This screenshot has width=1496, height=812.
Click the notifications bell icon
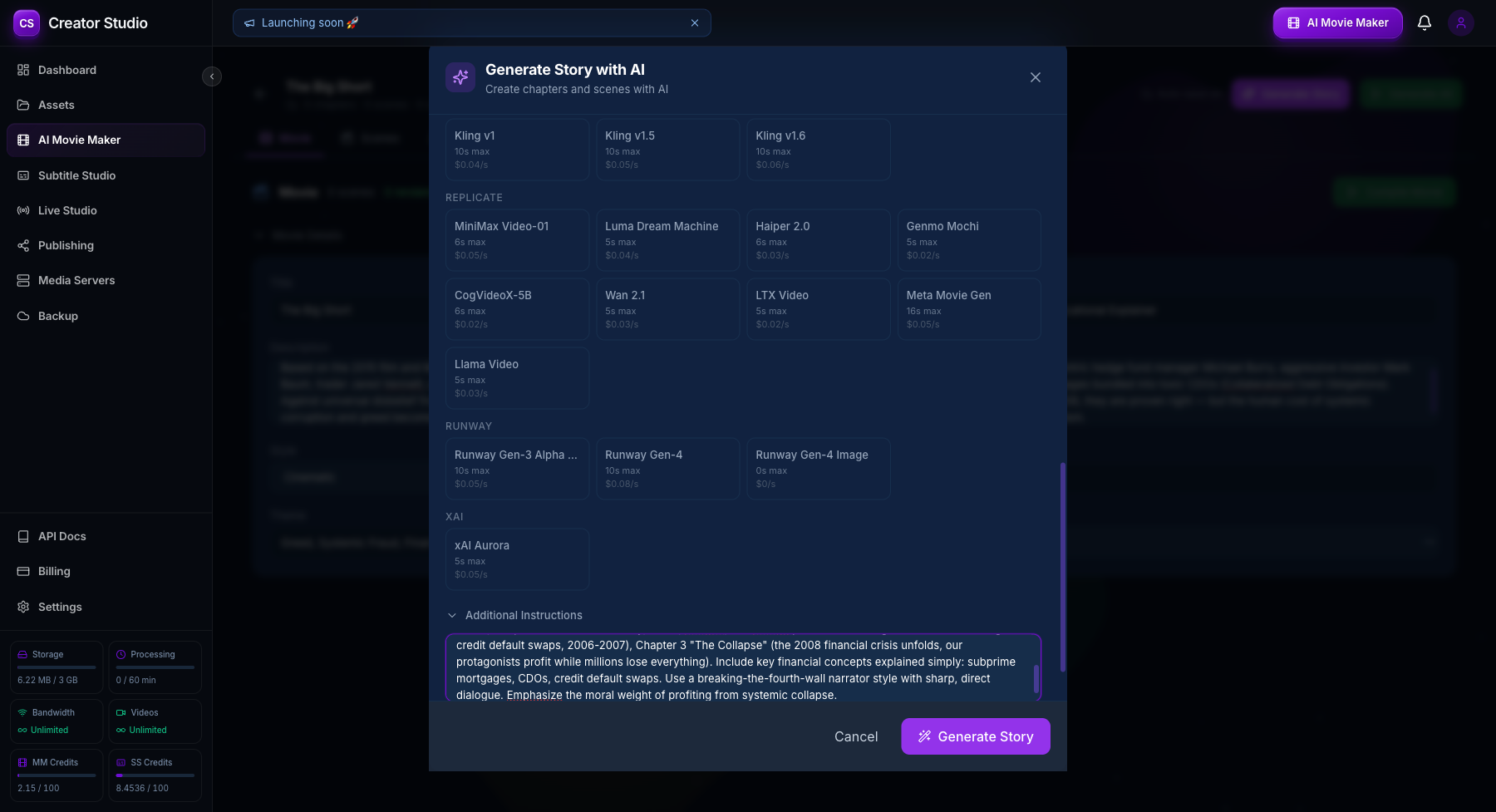[1425, 23]
